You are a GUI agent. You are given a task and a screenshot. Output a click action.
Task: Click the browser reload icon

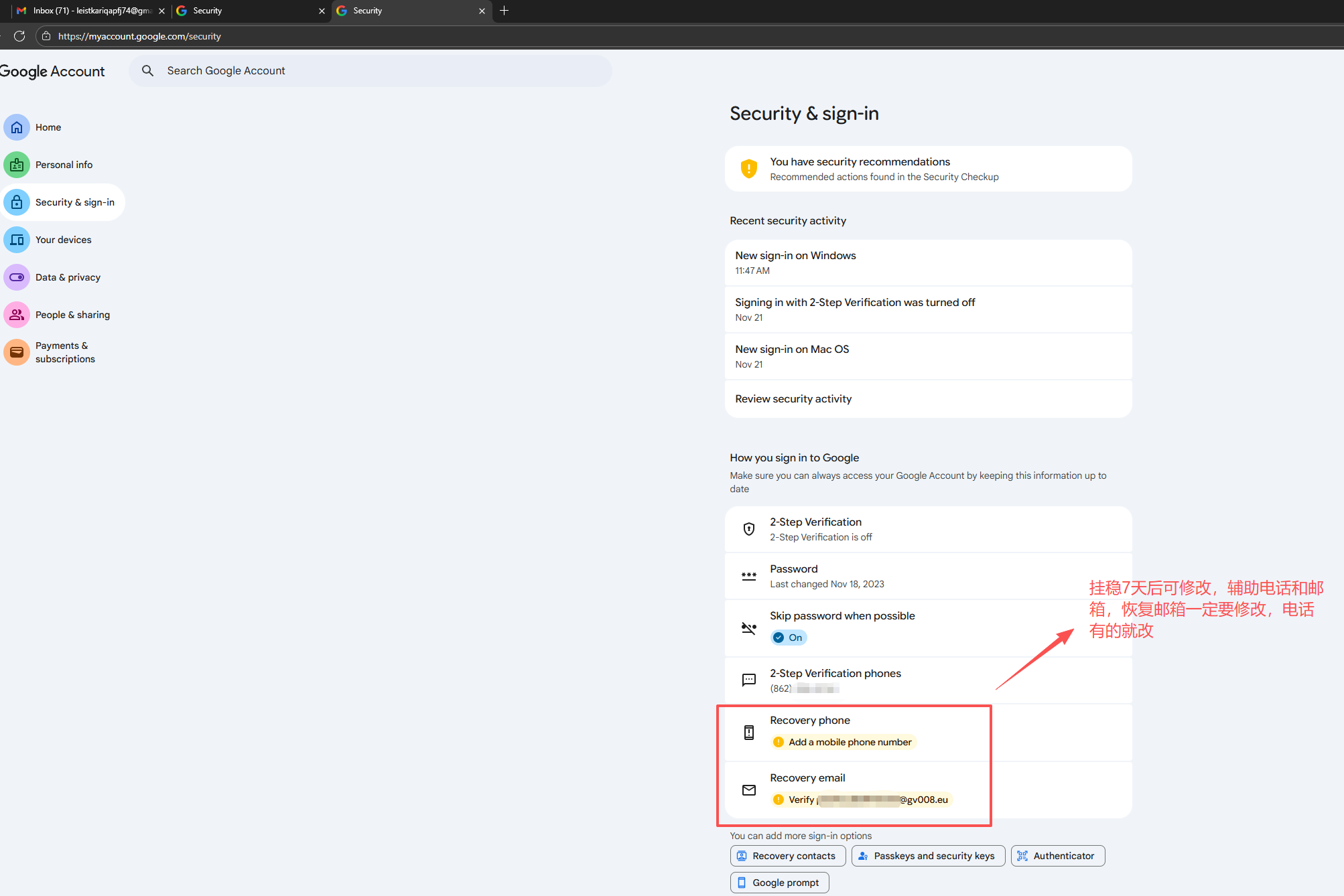pos(19,36)
